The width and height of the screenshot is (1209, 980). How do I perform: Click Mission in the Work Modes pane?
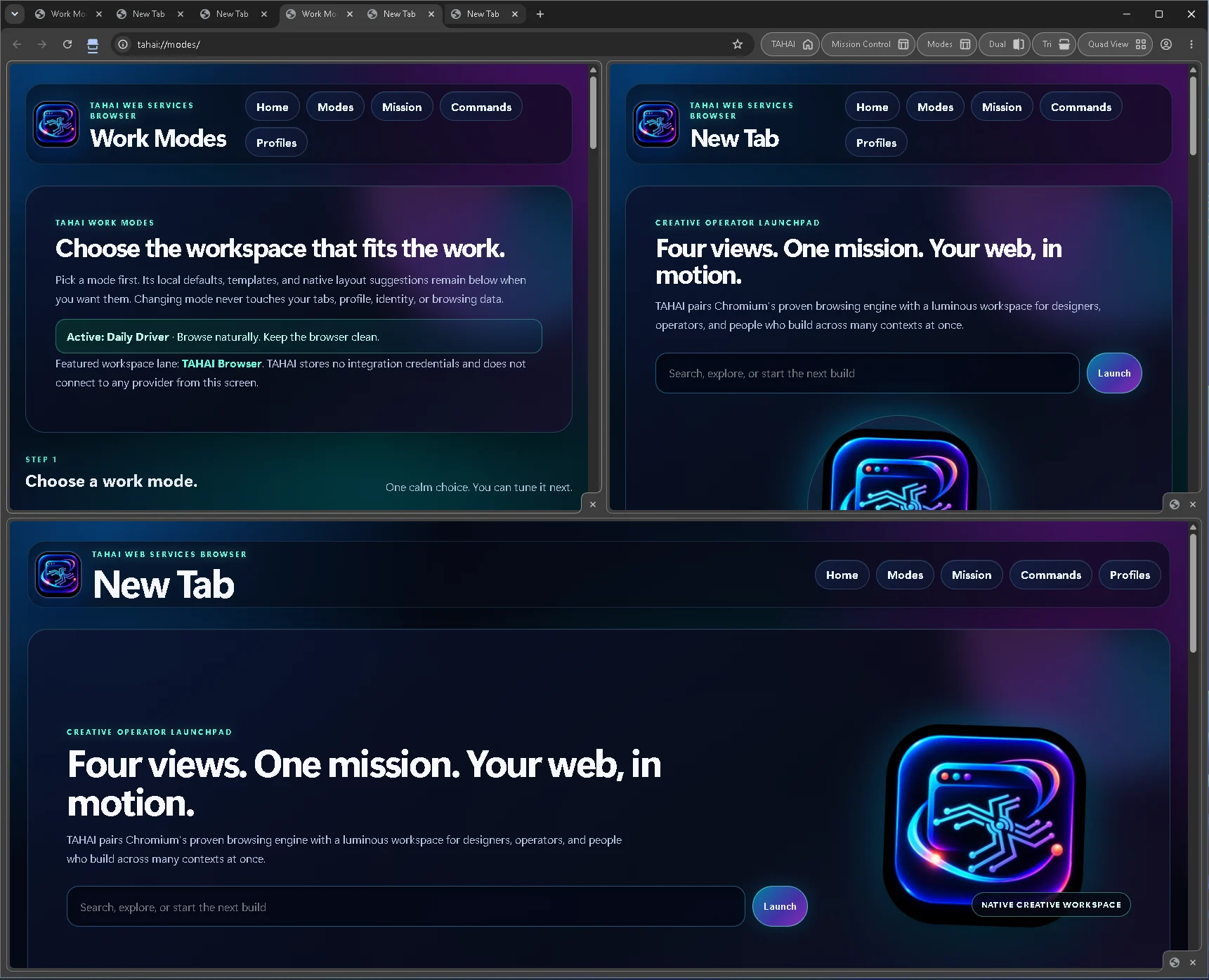coord(402,107)
